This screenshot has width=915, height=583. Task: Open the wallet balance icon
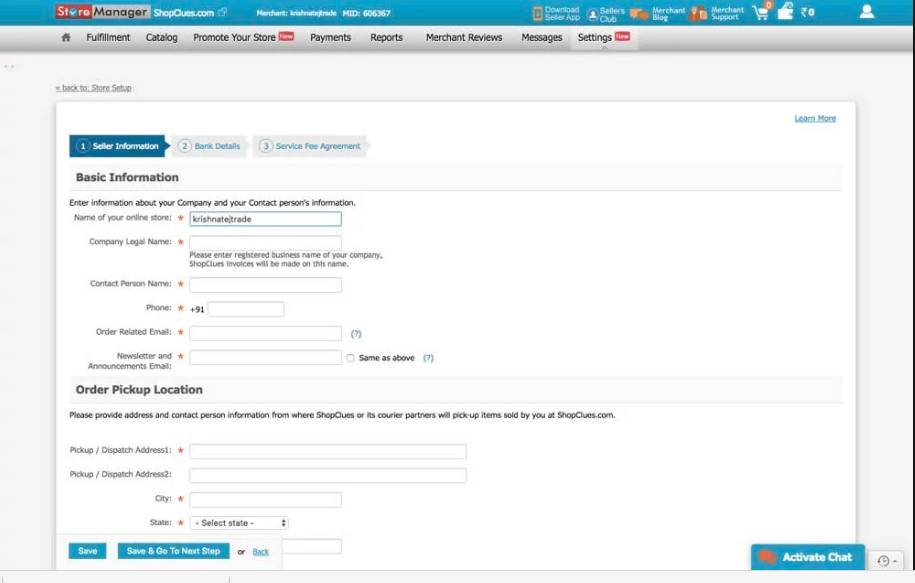click(x=786, y=12)
